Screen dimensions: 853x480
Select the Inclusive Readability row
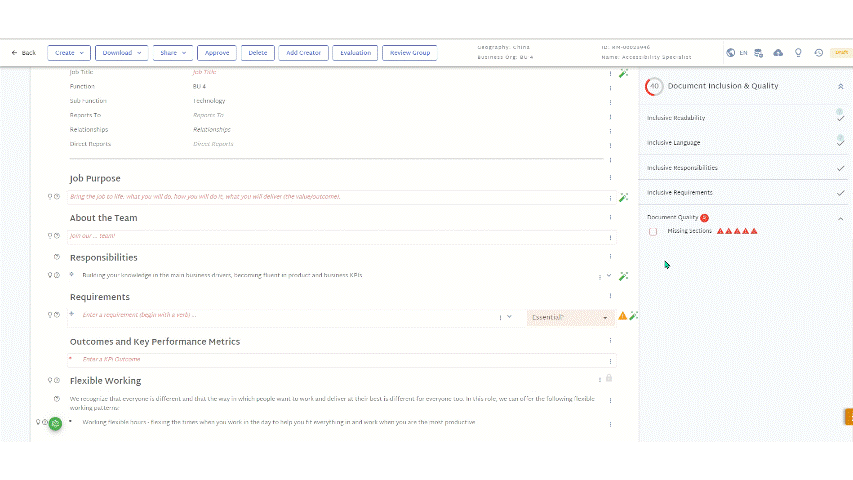745,118
